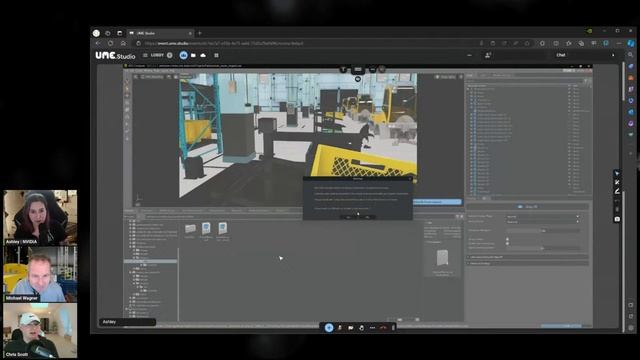Expand the first collapsed section in properties
Image resolution: width=640 pixels, height=360 pixels.
click(x=528, y=257)
